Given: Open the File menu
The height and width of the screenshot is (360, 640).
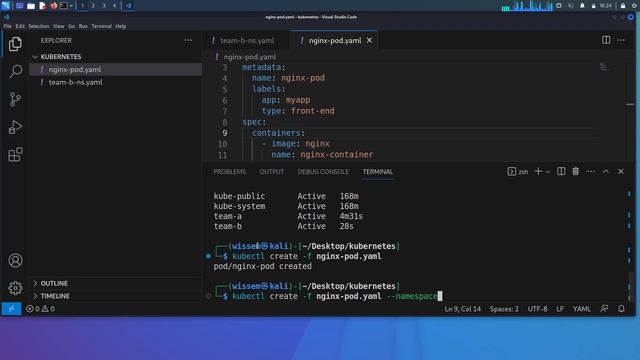Looking at the screenshot, I should click(x=8, y=26).
